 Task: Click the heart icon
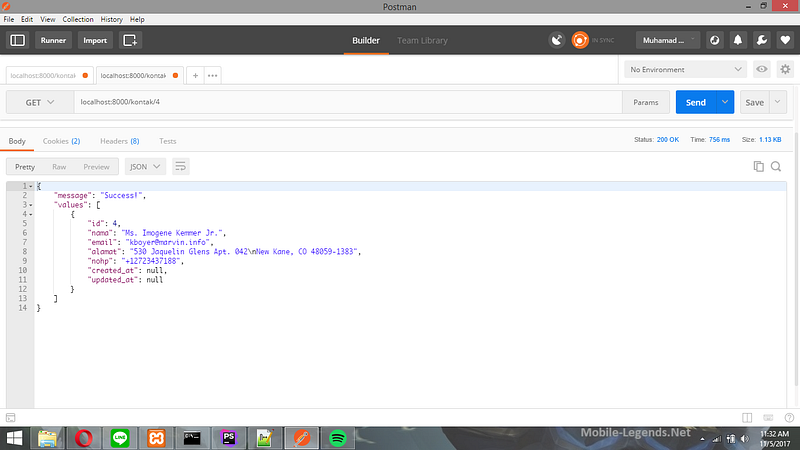tap(785, 40)
